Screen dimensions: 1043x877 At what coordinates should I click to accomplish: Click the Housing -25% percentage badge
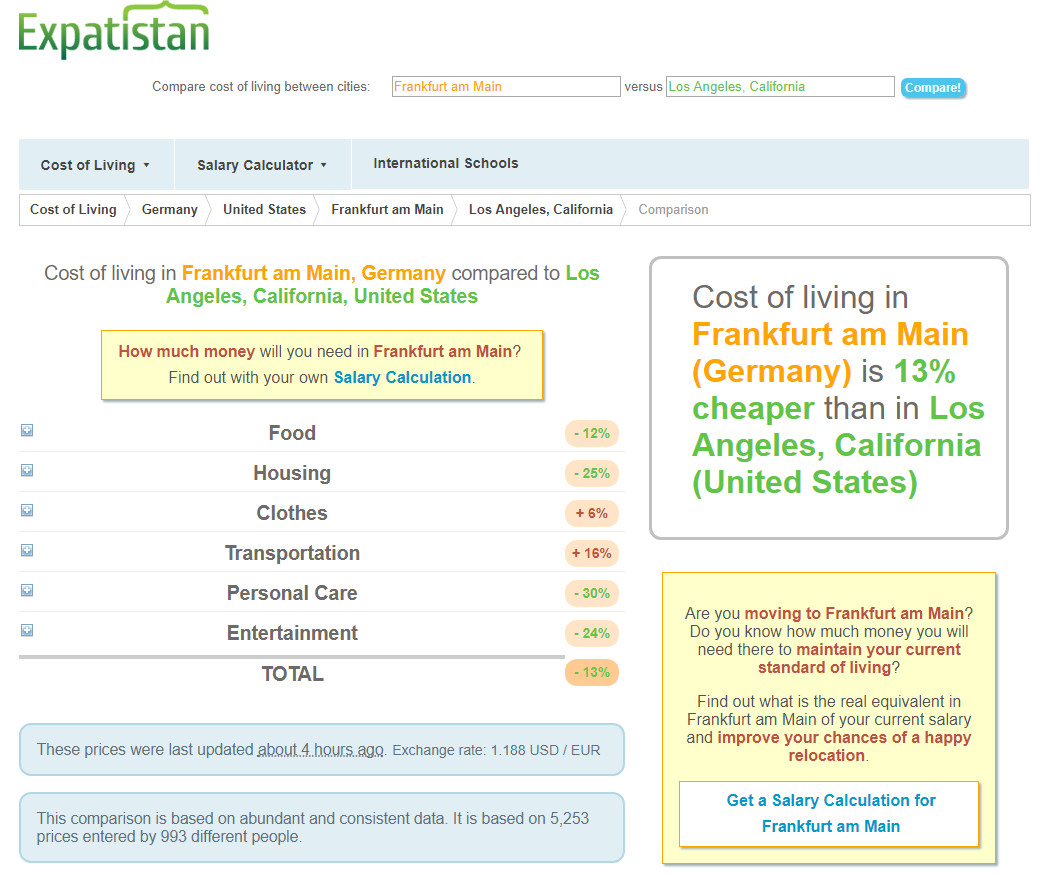pyautogui.click(x=592, y=473)
